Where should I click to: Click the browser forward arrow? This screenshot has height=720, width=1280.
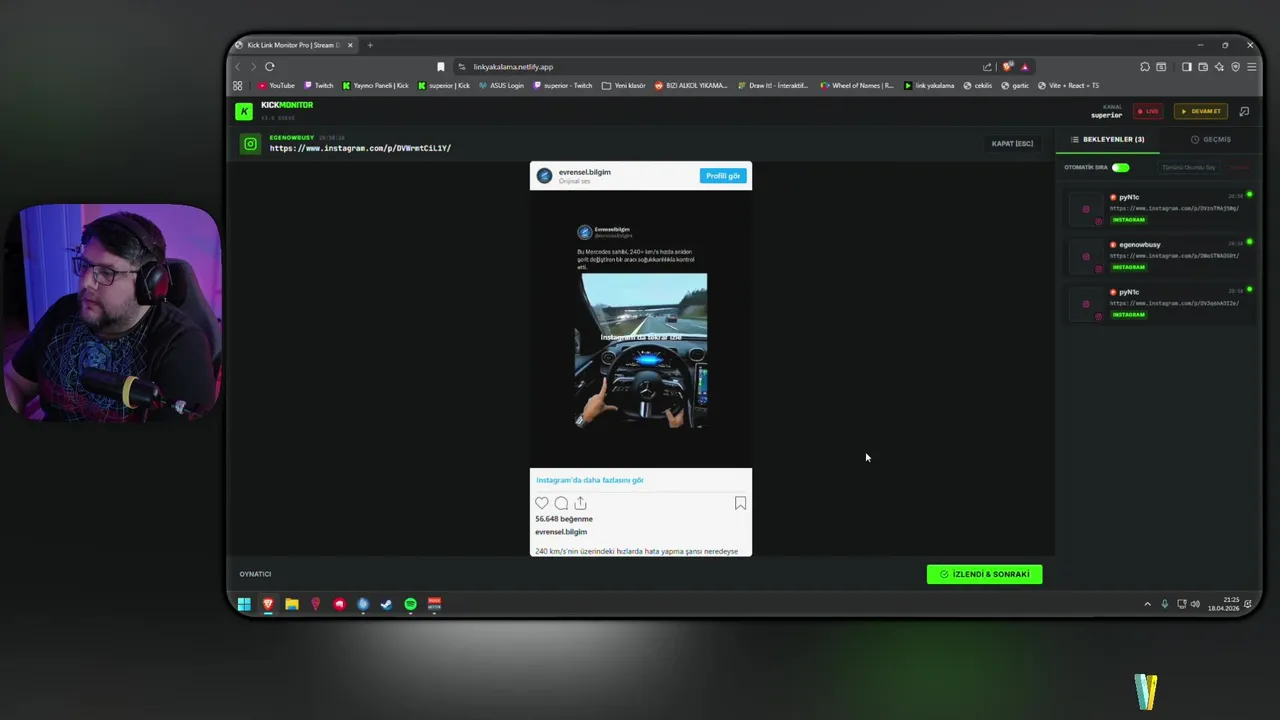pos(253,67)
